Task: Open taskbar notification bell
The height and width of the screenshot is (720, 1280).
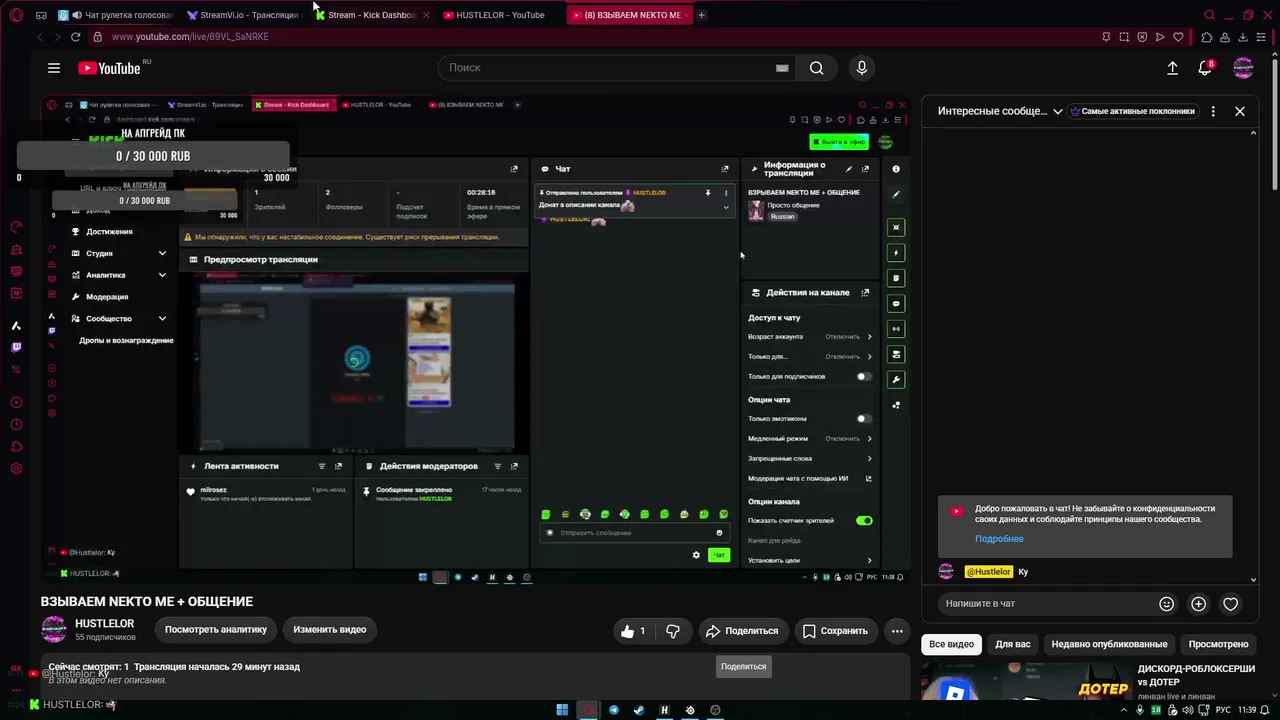Action: [1266, 710]
